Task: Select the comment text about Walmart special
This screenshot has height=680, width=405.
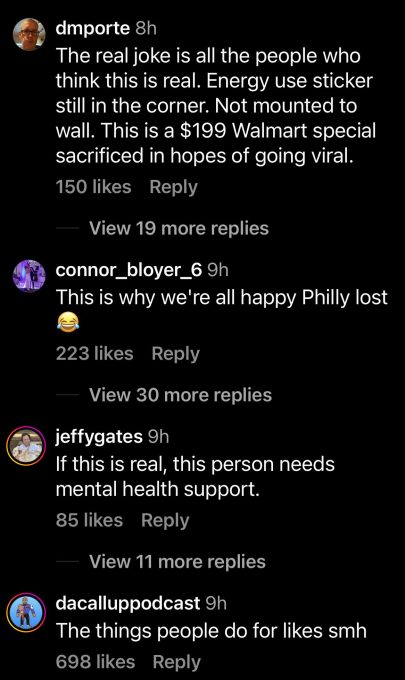Action: [216, 106]
